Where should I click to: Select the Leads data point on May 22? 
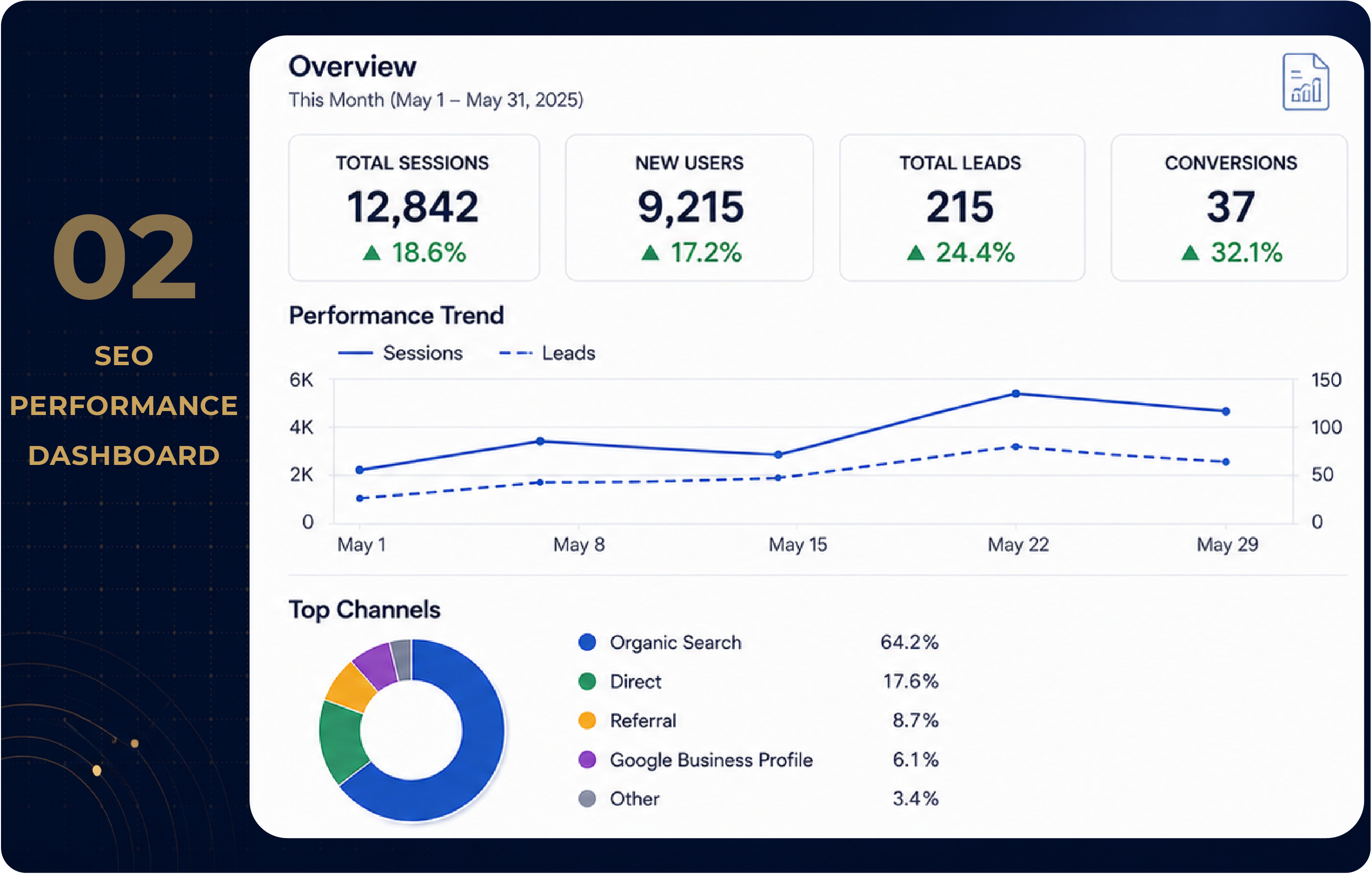pos(1016,446)
